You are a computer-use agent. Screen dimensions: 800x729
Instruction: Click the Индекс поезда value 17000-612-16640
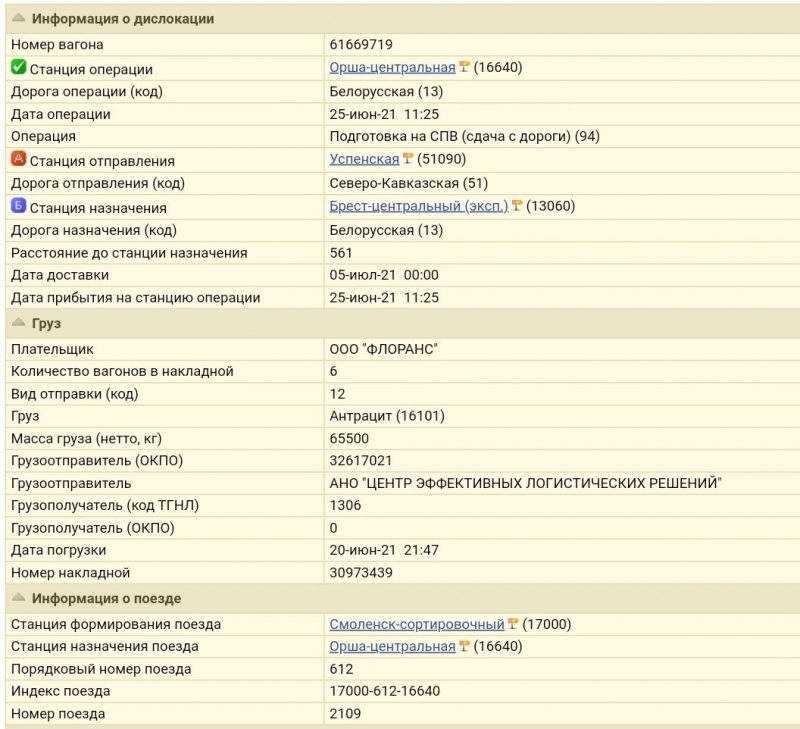tap(385, 691)
